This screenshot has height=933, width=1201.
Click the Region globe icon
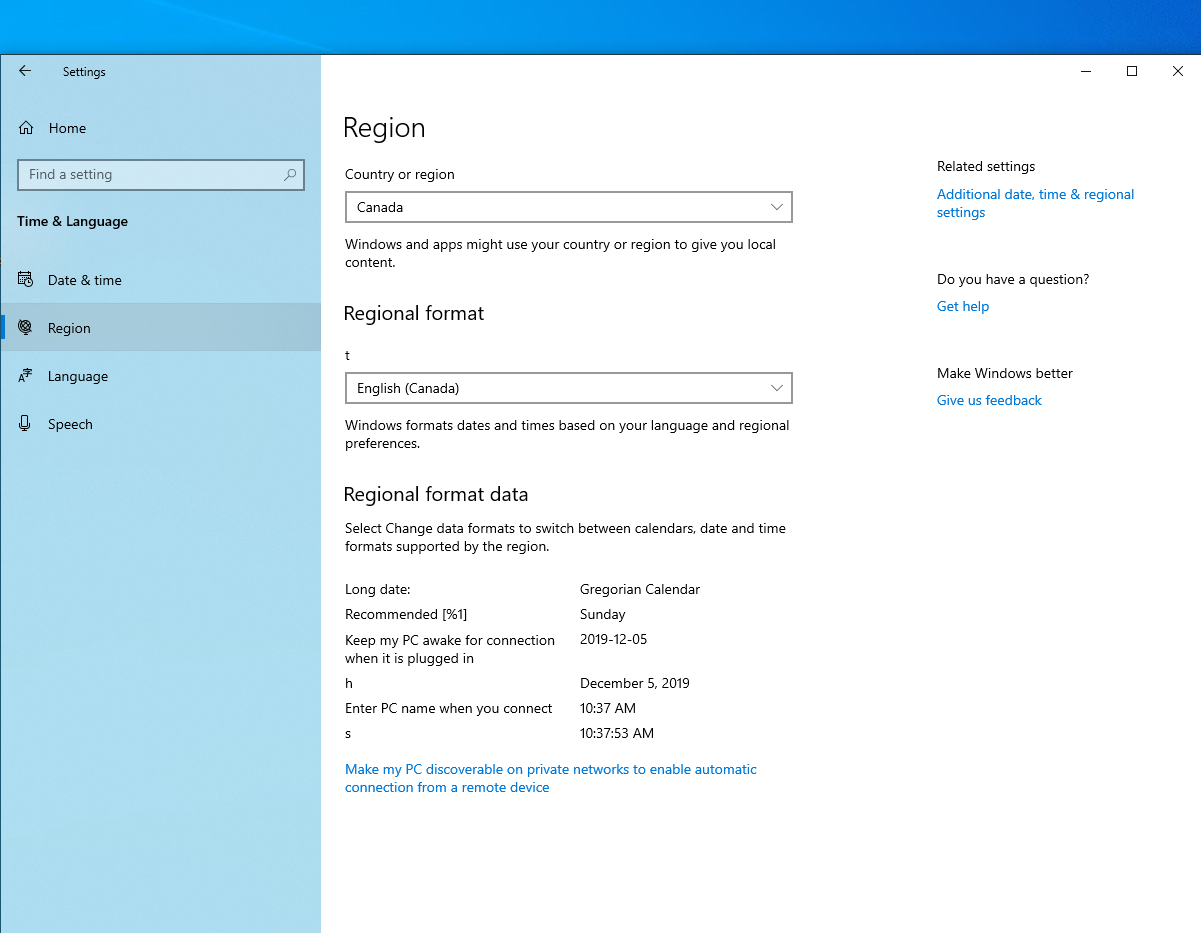[26, 328]
